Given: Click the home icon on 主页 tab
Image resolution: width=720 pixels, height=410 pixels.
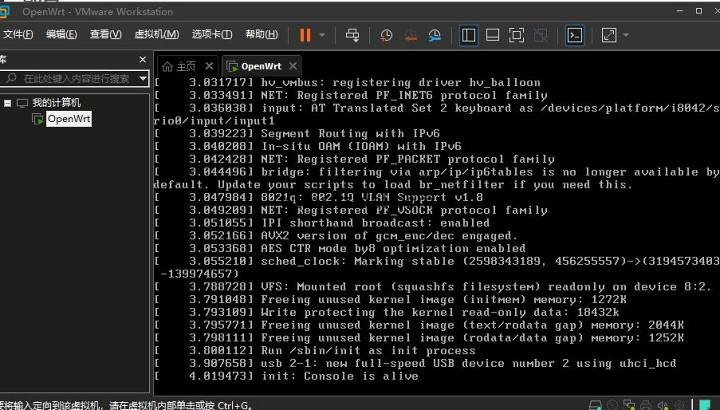Looking at the screenshot, I should point(167,67).
